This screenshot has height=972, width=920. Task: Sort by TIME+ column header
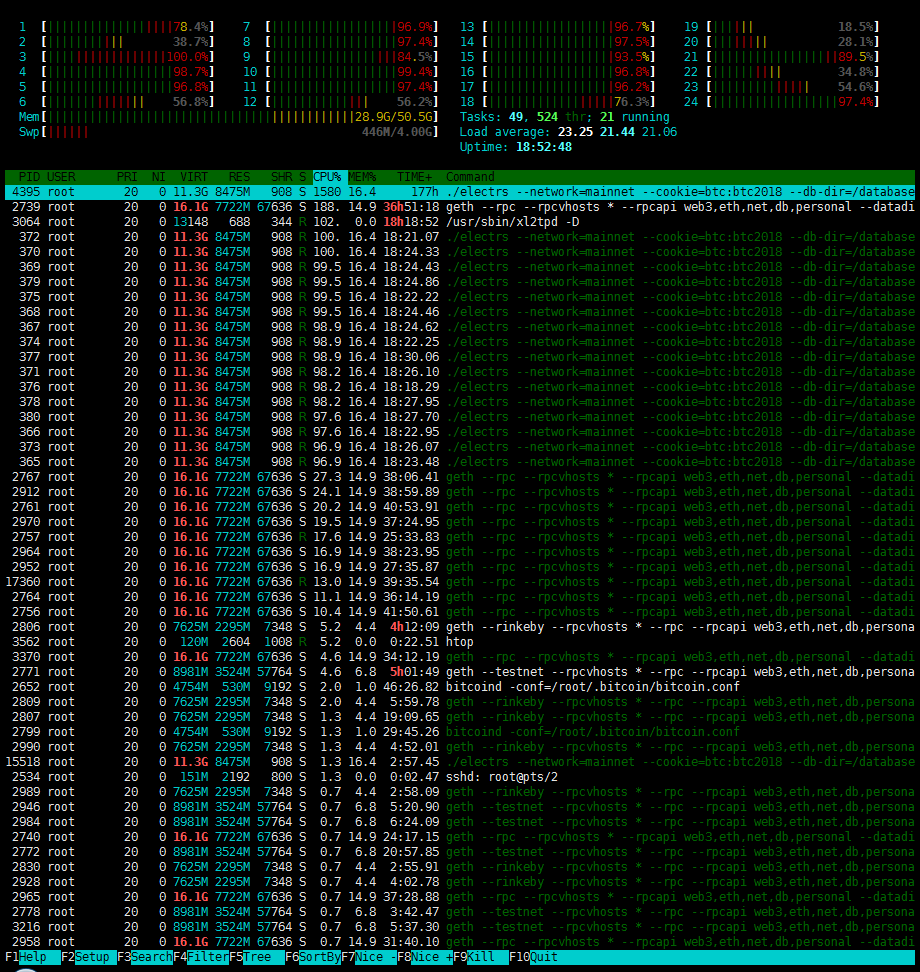(x=415, y=177)
